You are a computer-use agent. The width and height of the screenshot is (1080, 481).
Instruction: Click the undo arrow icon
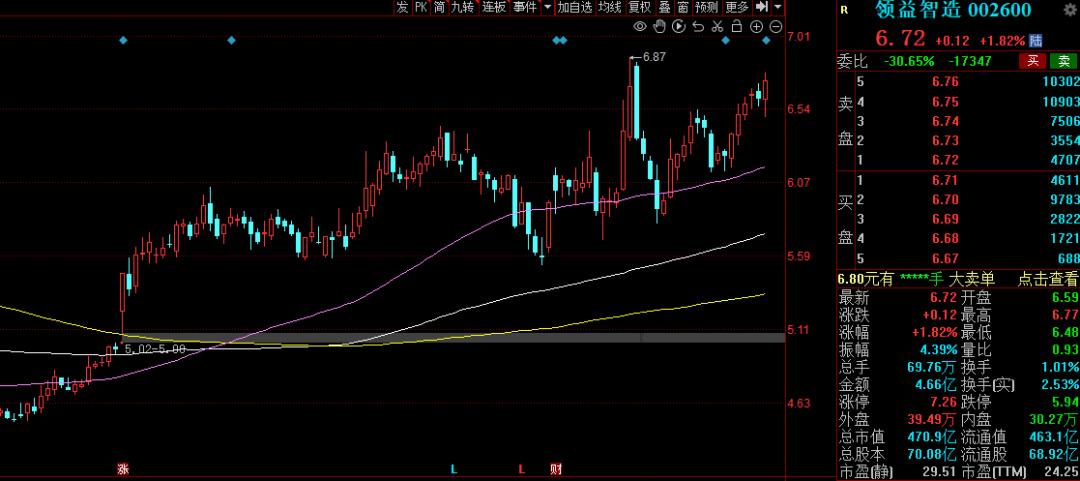(x=700, y=25)
